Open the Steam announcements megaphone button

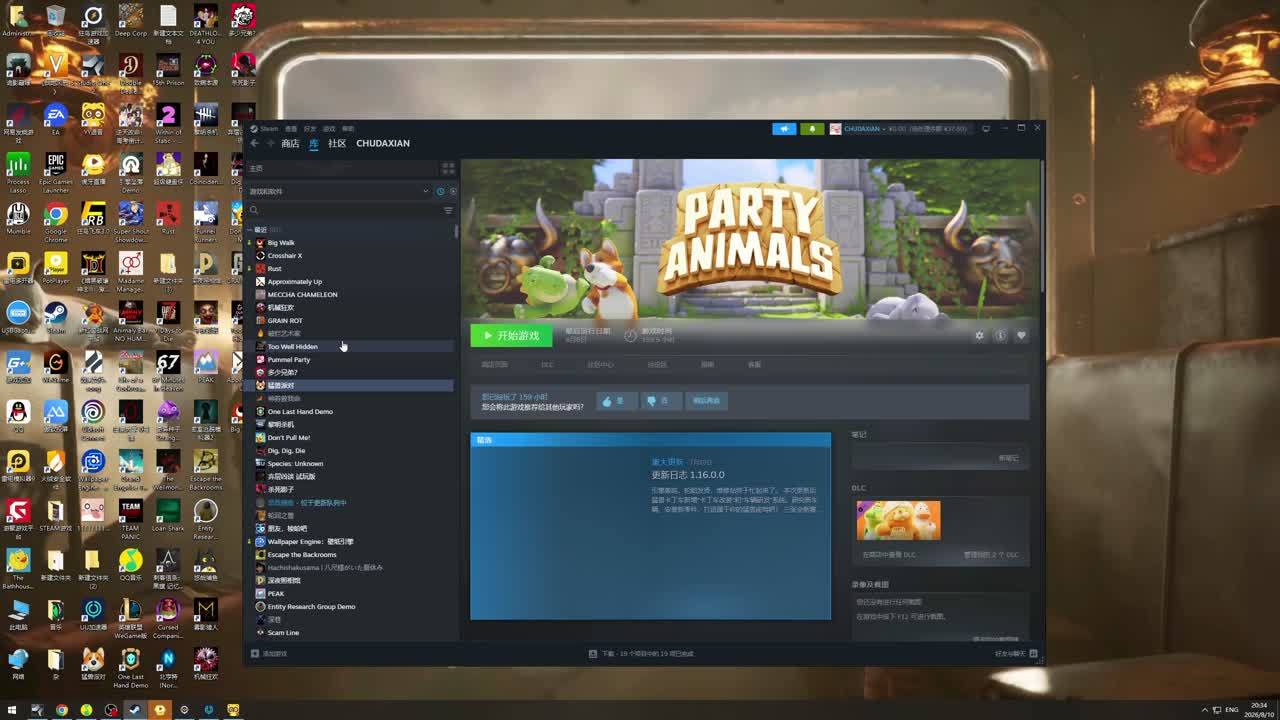(784, 128)
